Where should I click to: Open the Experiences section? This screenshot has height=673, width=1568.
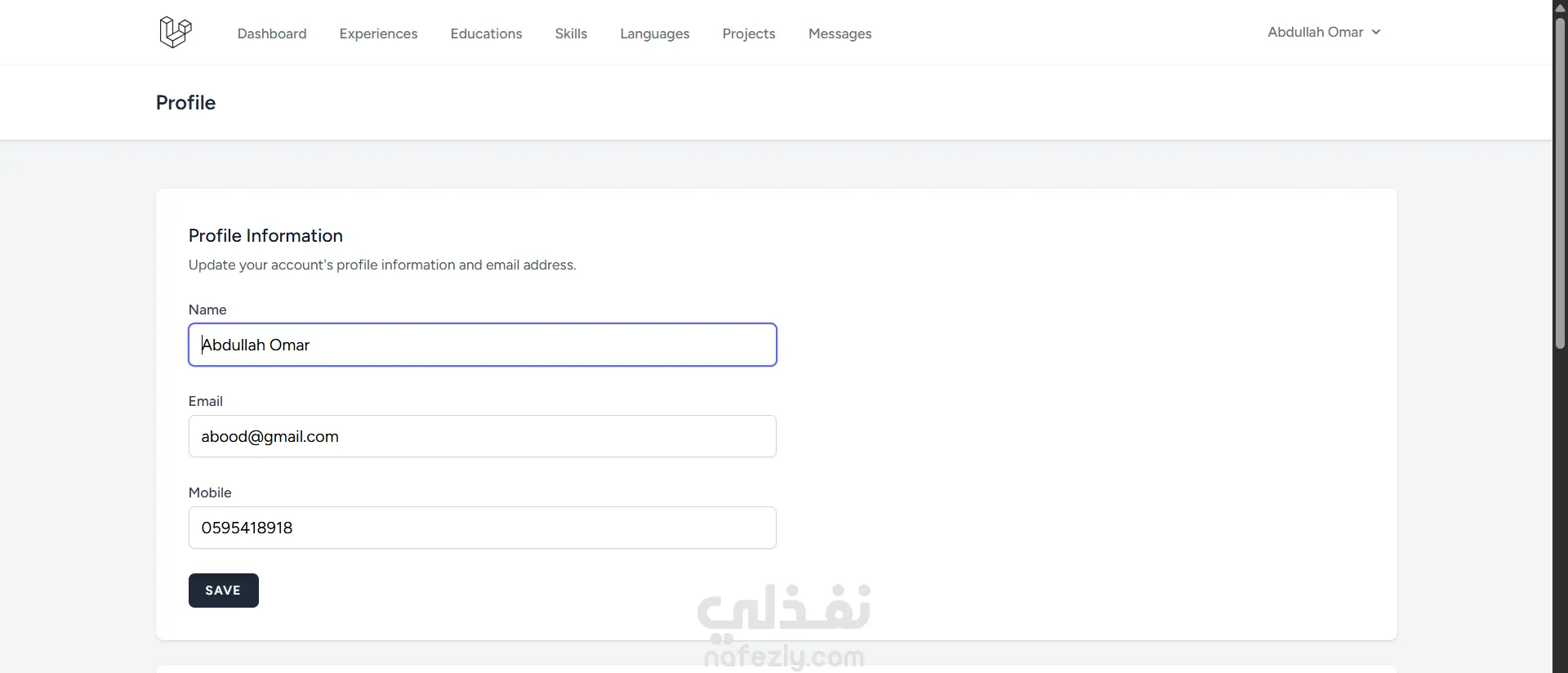pyautogui.click(x=378, y=33)
